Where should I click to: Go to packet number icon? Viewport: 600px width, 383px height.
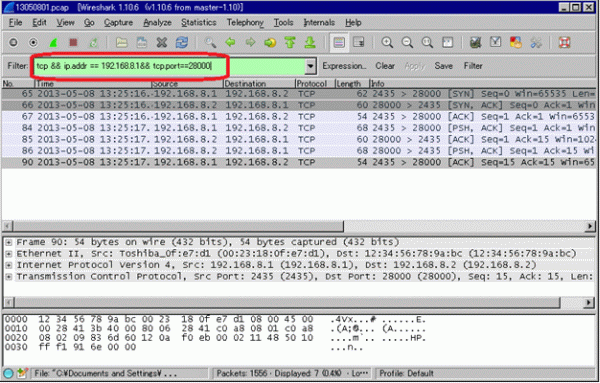tap(270, 42)
